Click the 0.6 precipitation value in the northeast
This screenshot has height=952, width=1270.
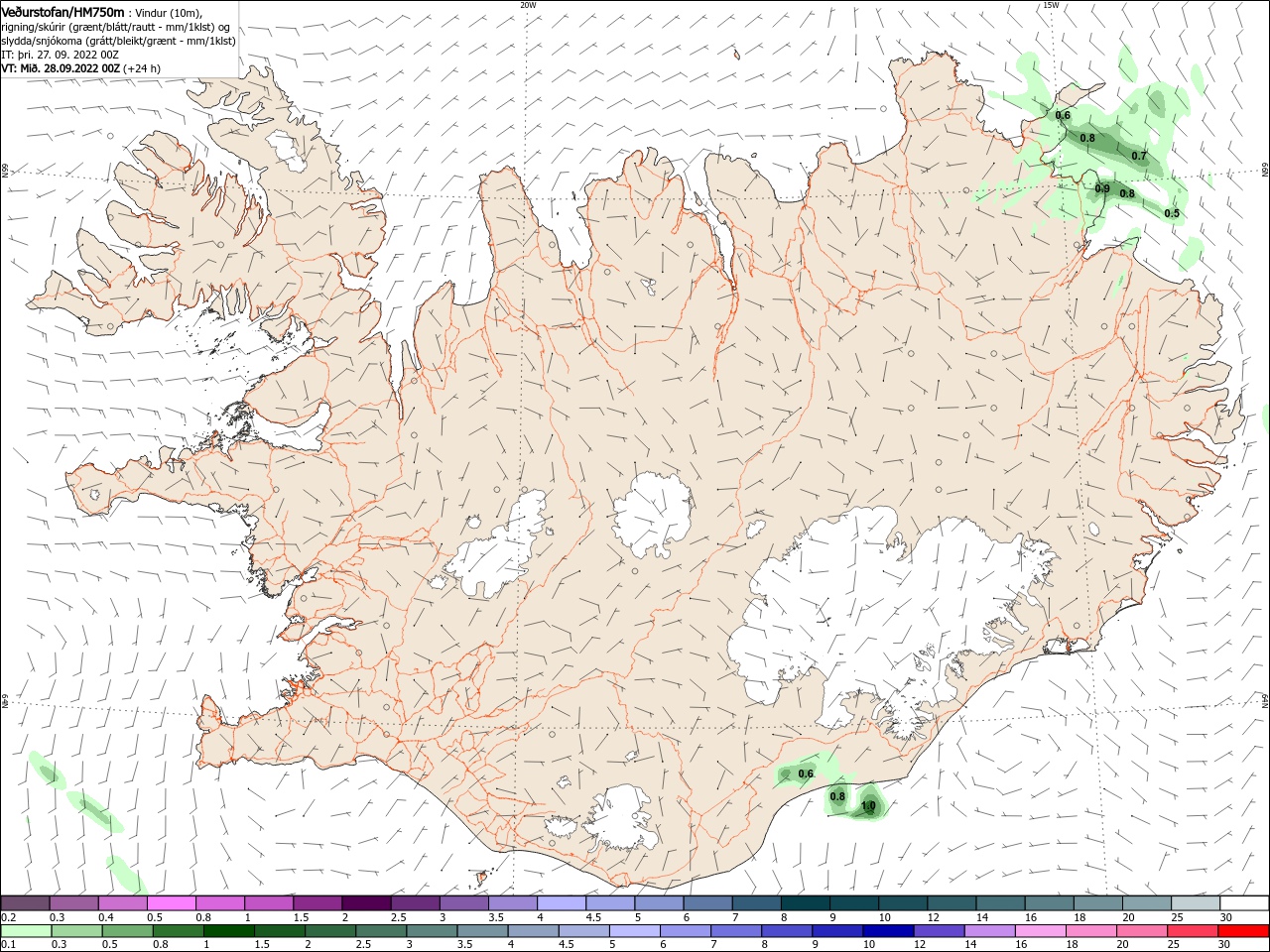click(x=1063, y=115)
